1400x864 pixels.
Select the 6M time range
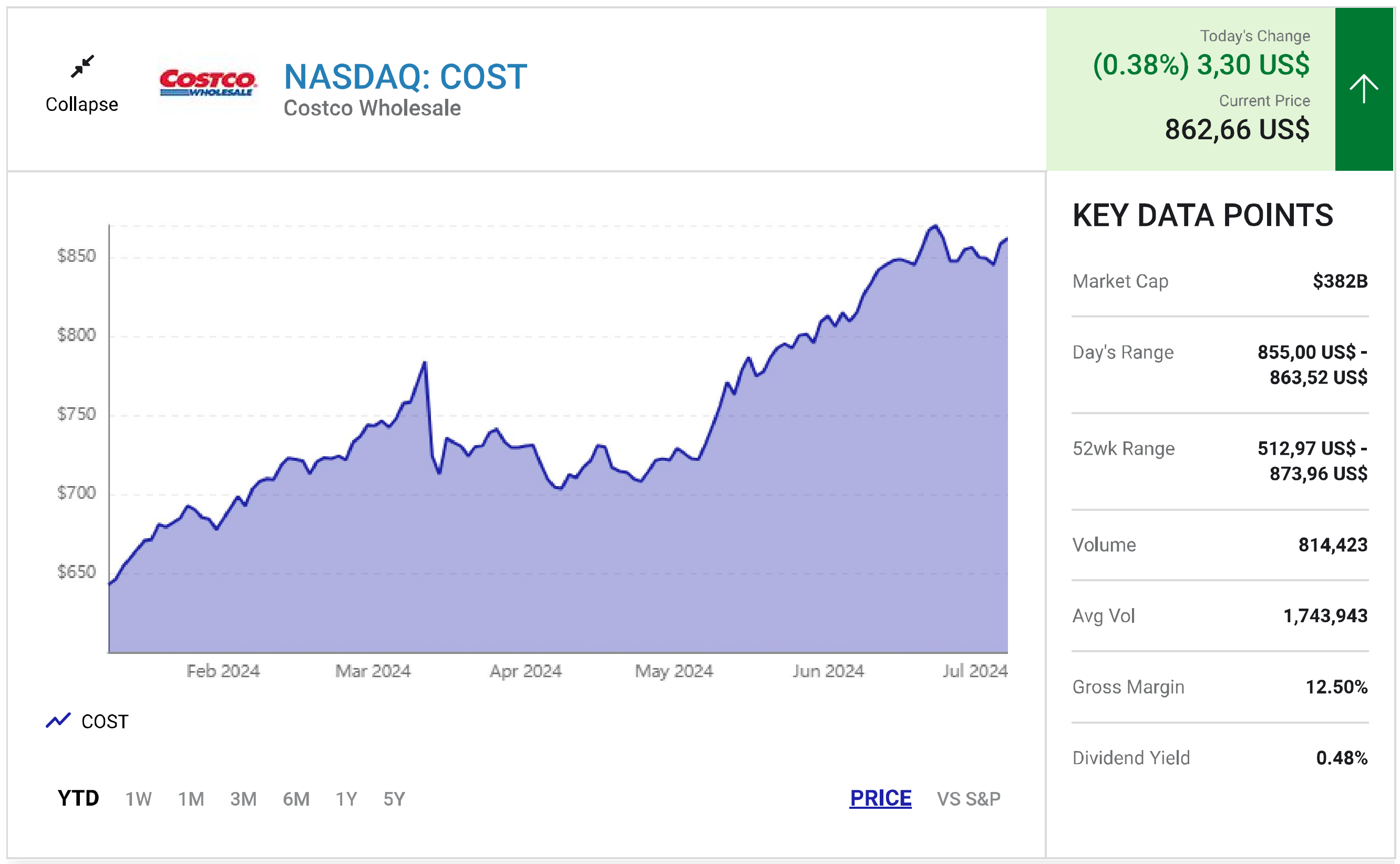click(296, 799)
